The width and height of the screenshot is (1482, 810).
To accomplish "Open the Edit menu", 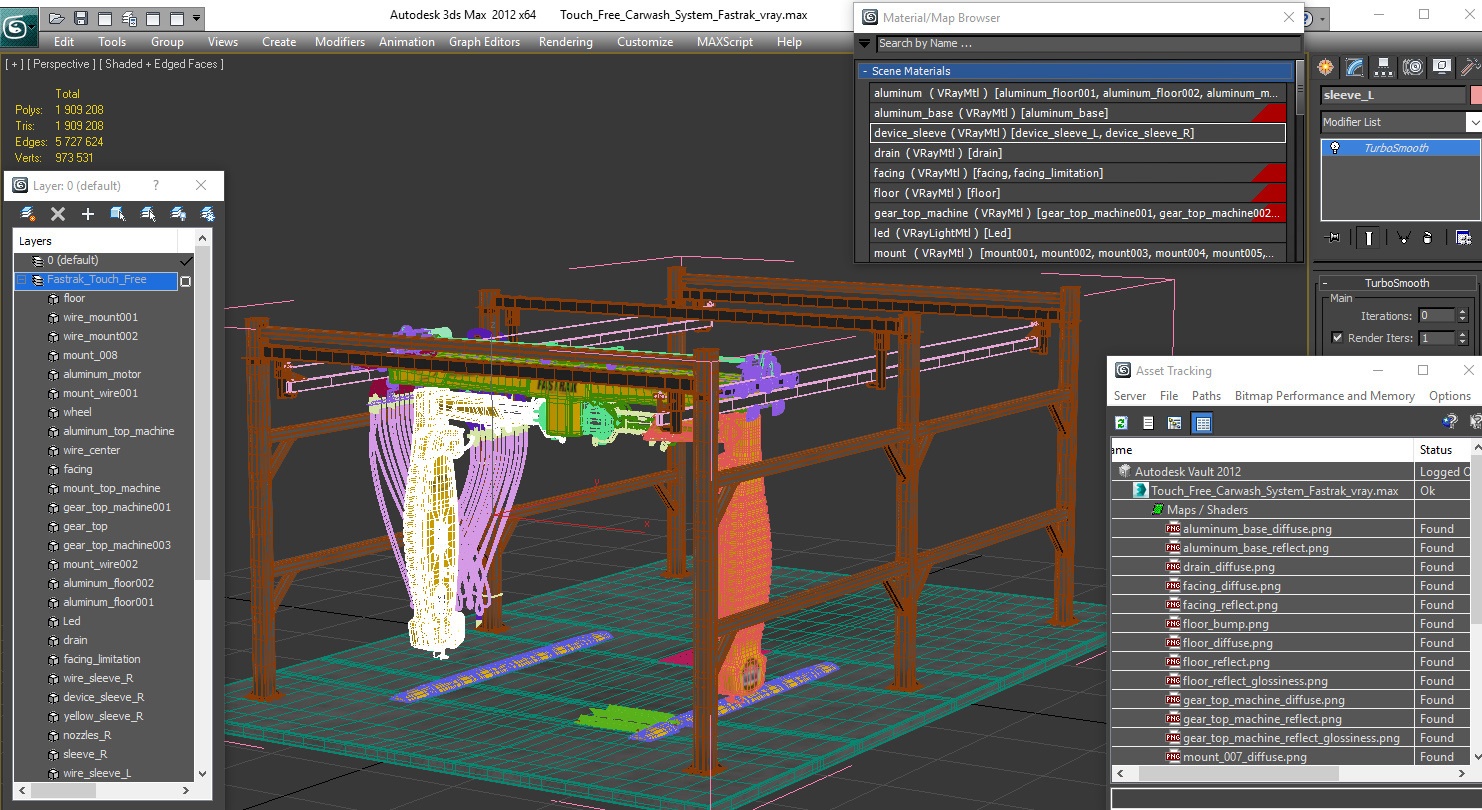I will 64,42.
